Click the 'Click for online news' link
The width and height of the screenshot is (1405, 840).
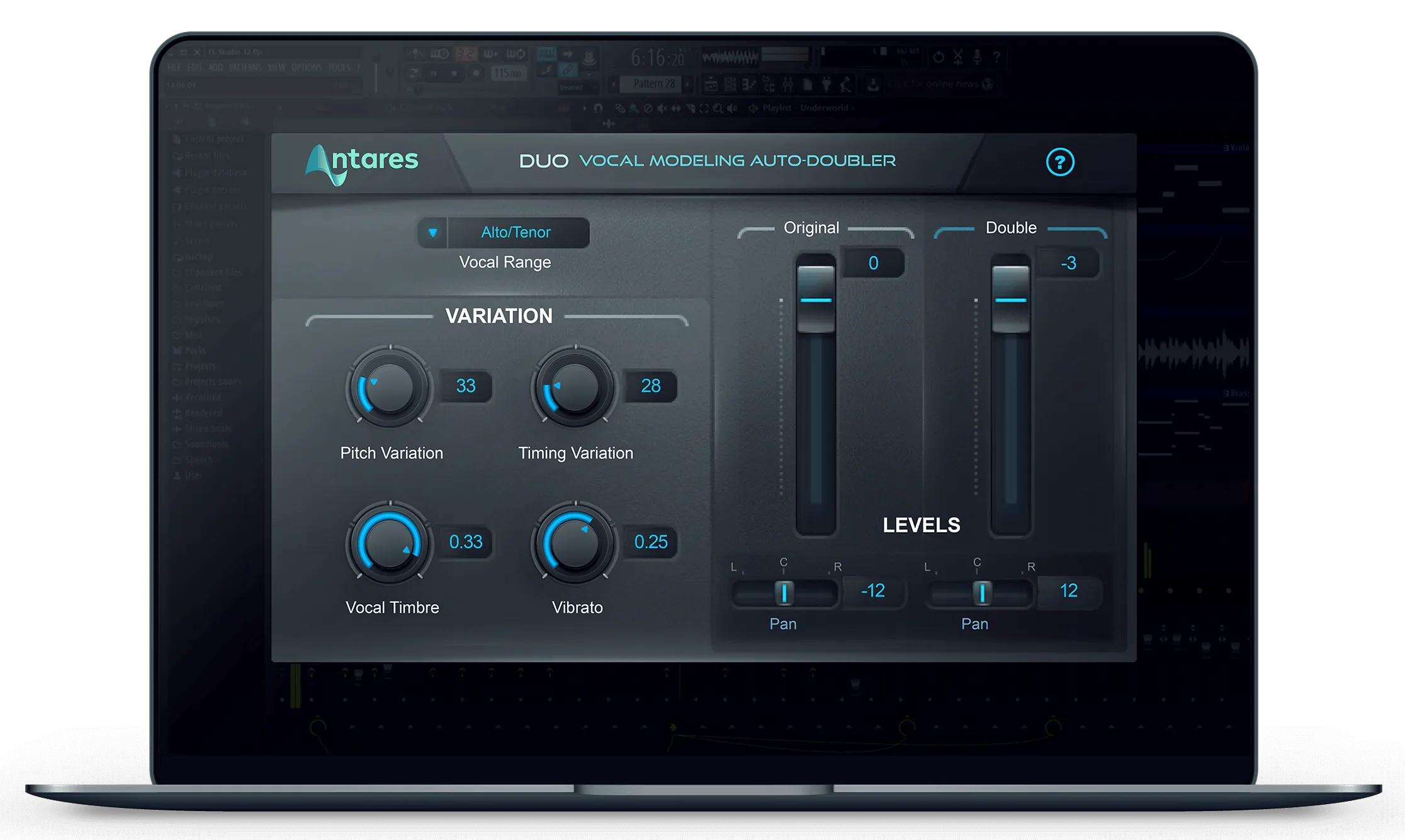pos(932,84)
